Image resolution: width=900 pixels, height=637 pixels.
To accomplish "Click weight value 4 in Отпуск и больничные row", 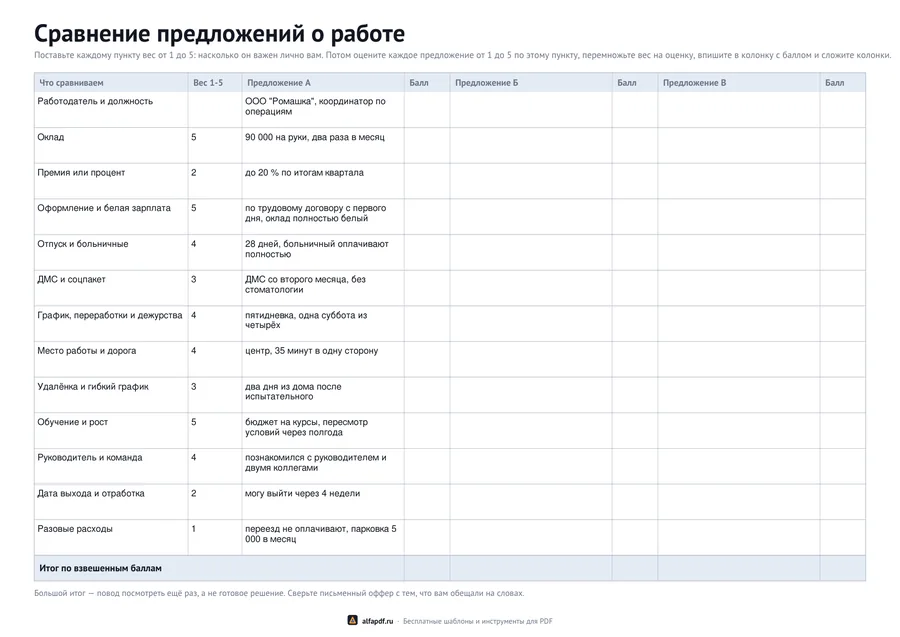I will tap(193, 244).
